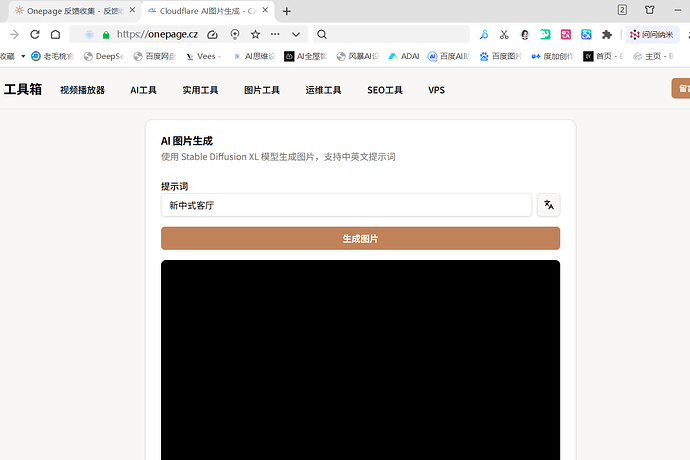Open the DeepSe bookmark
The image size is (690, 460).
(x=104, y=56)
